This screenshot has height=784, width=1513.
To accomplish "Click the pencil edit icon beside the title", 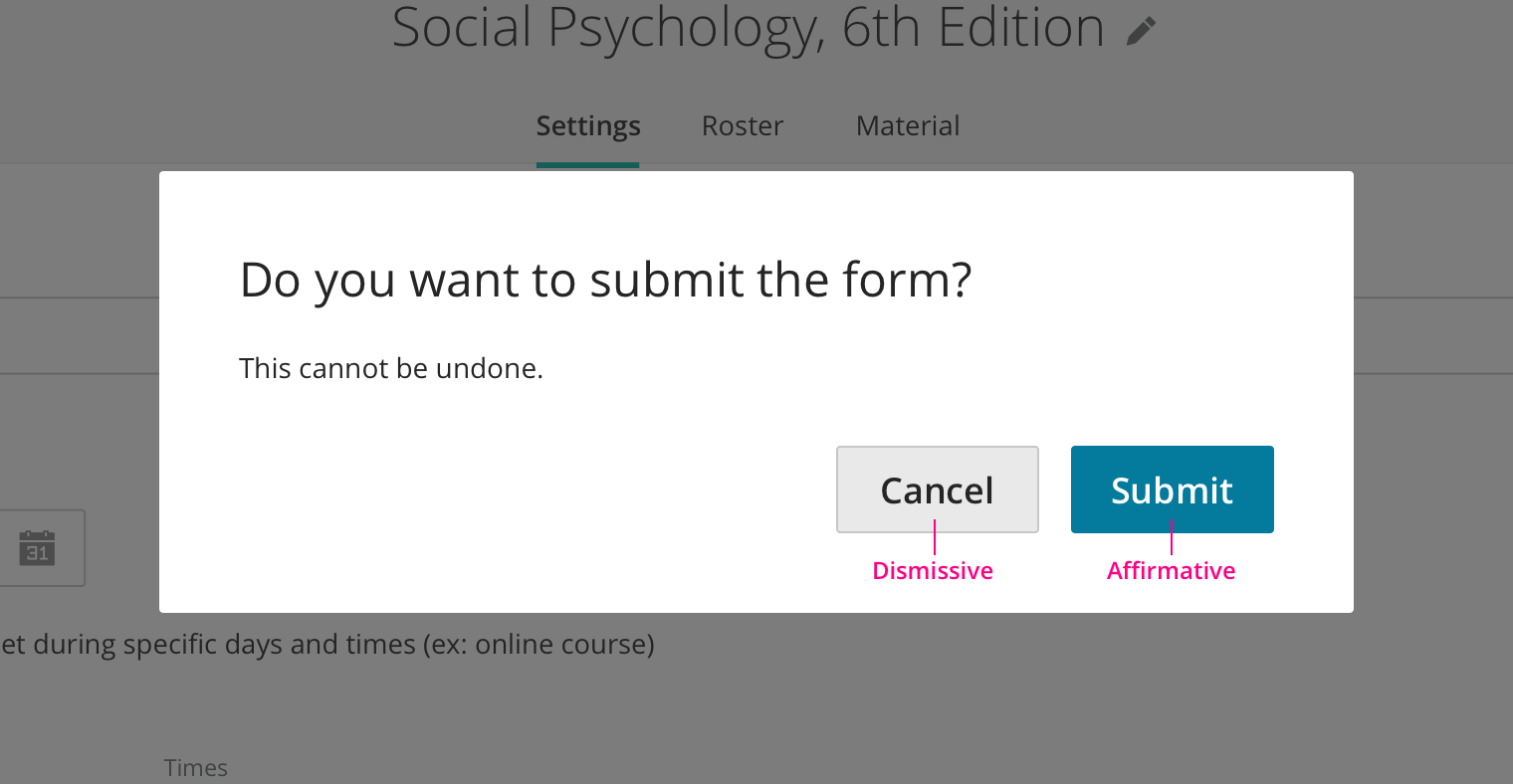I will pyautogui.click(x=1141, y=31).
